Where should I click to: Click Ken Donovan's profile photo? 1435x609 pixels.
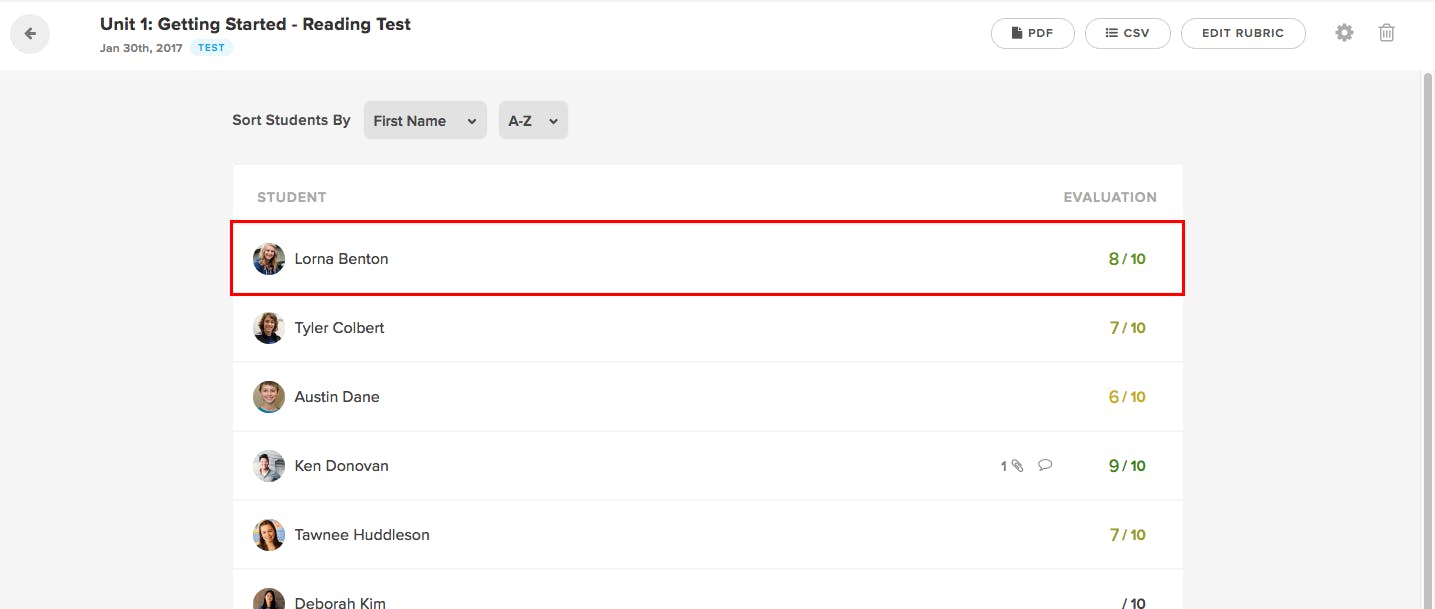coord(269,466)
